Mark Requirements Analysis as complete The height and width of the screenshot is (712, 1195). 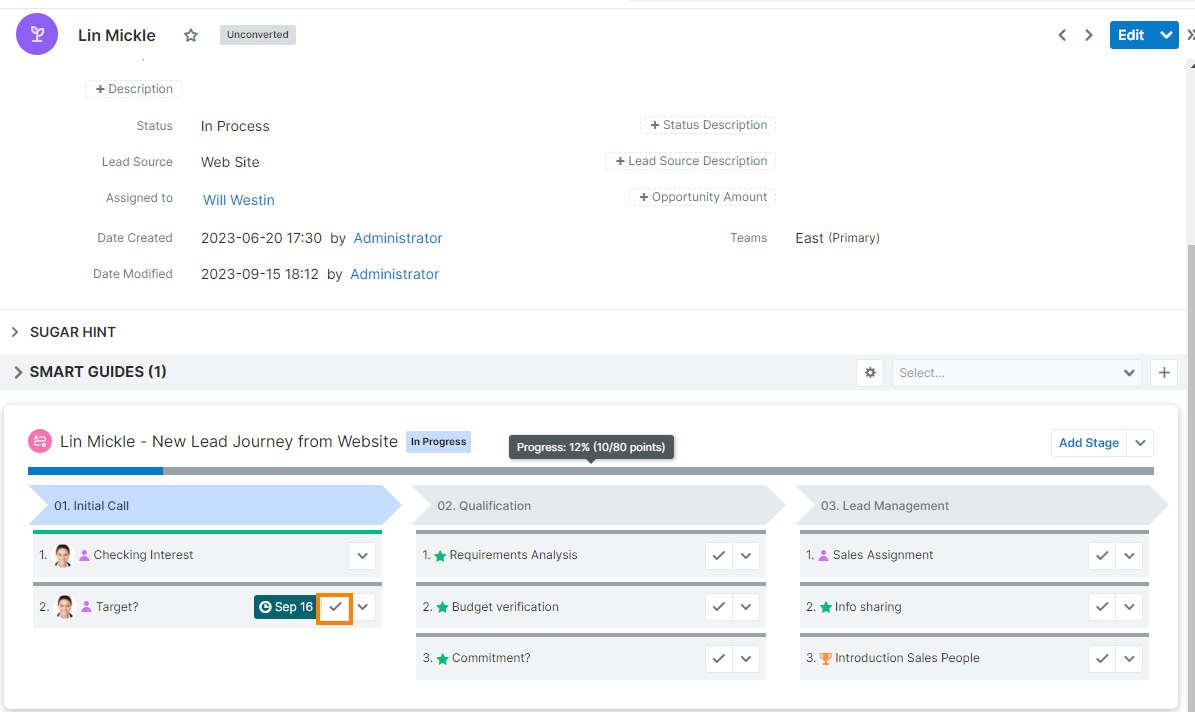[719, 556]
